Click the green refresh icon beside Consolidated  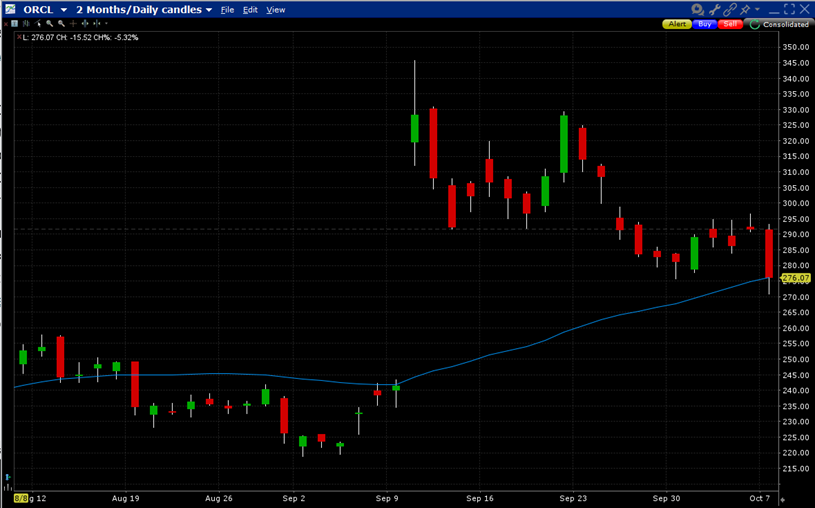click(x=755, y=24)
